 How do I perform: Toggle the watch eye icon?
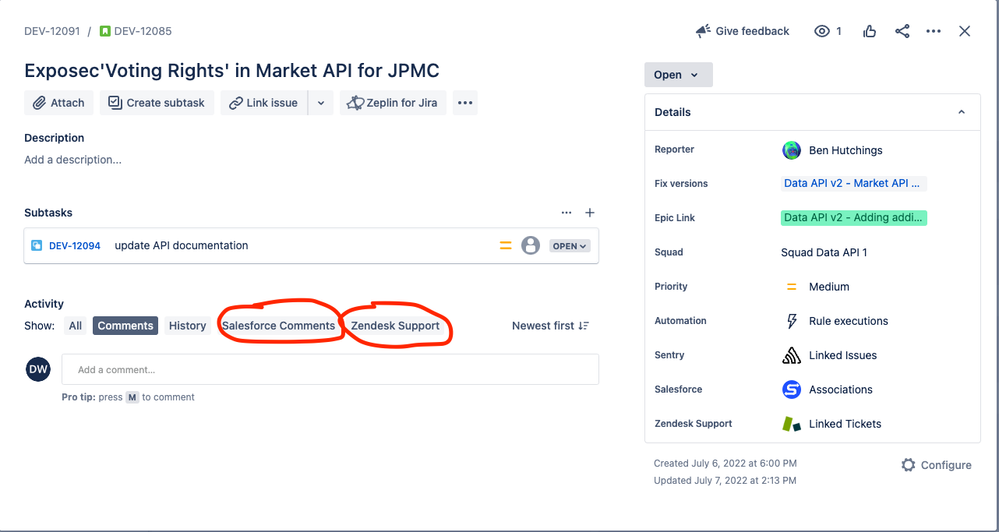(822, 31)
